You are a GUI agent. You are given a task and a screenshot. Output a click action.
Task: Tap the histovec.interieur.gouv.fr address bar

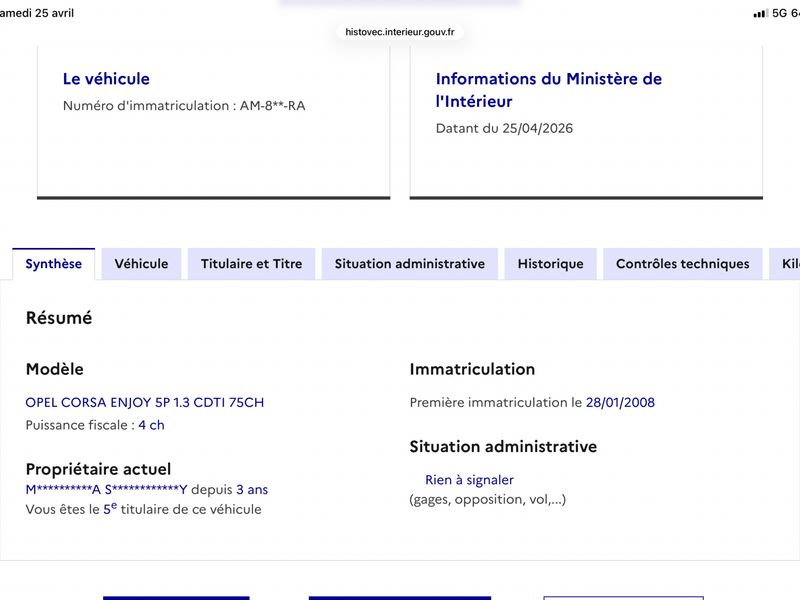coord(399,32)
